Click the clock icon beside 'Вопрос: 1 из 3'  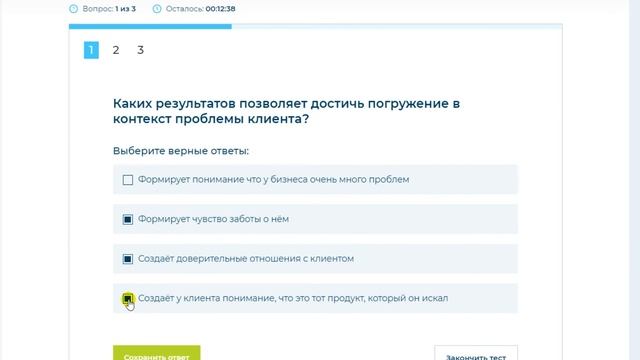[73, 9]
